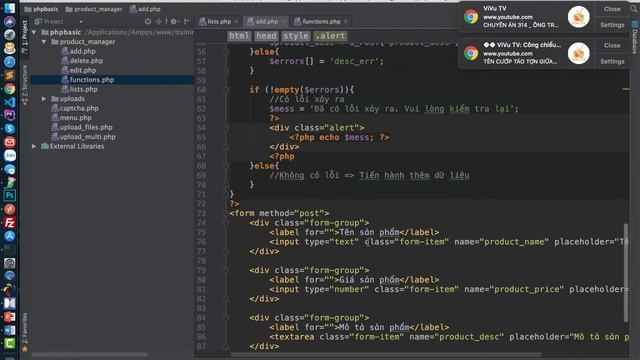The image size is (640, 360).
Task: Click product_manager breadcrumb in navigation bar
Action: [x=94, y=9]
